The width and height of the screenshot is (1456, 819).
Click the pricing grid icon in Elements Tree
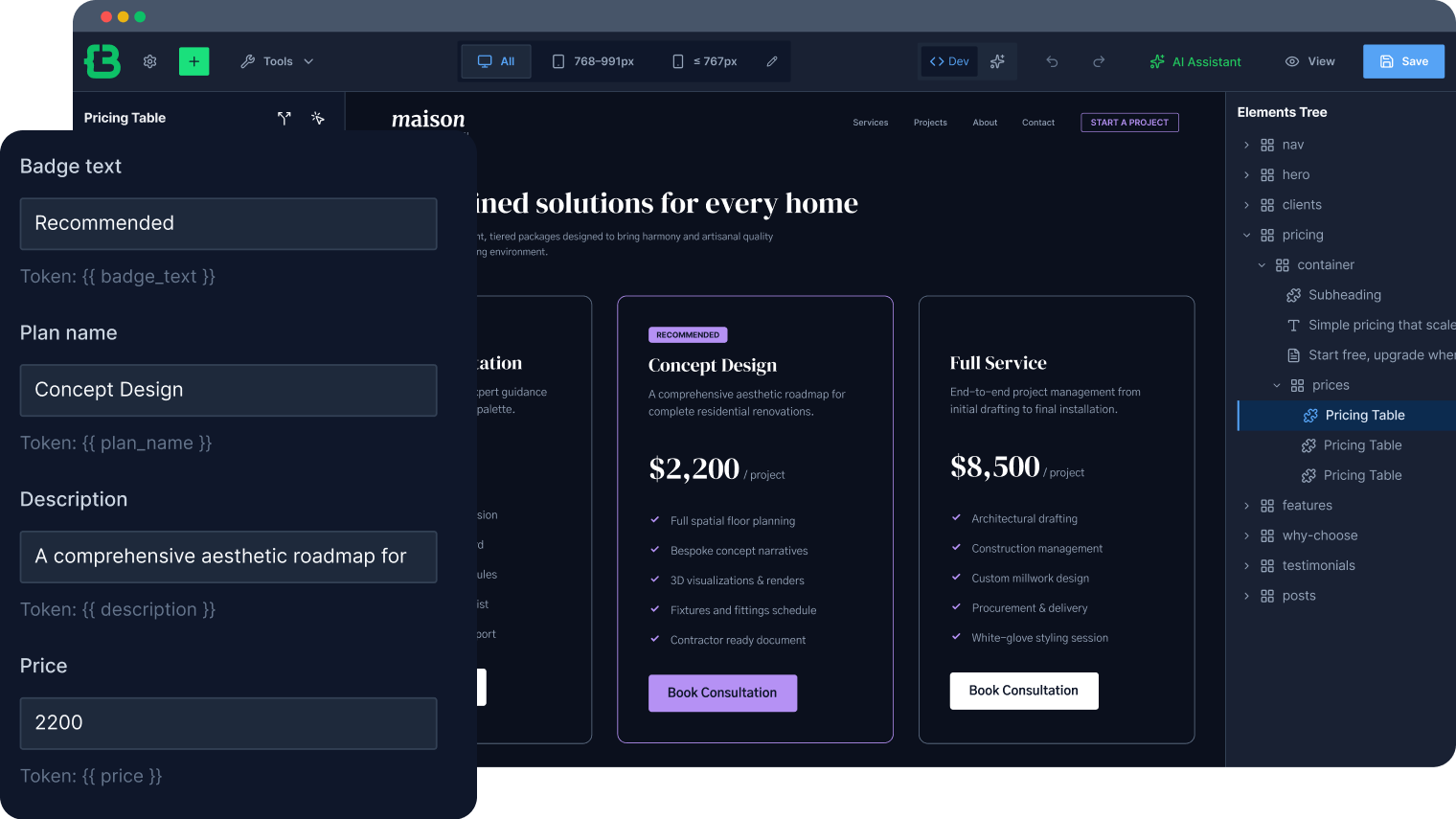point(1267,235)
